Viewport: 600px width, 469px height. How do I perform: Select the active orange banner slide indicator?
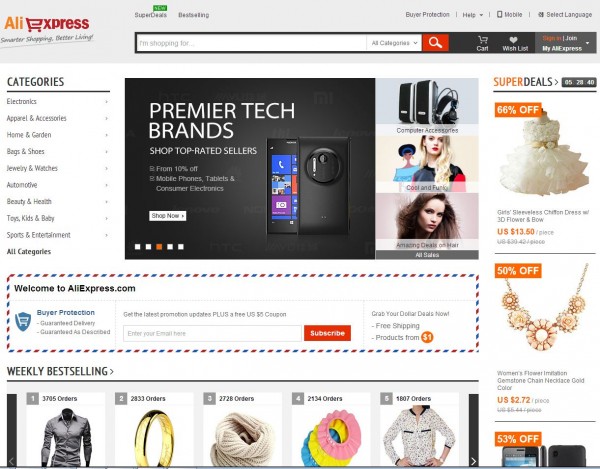(159, 247)
